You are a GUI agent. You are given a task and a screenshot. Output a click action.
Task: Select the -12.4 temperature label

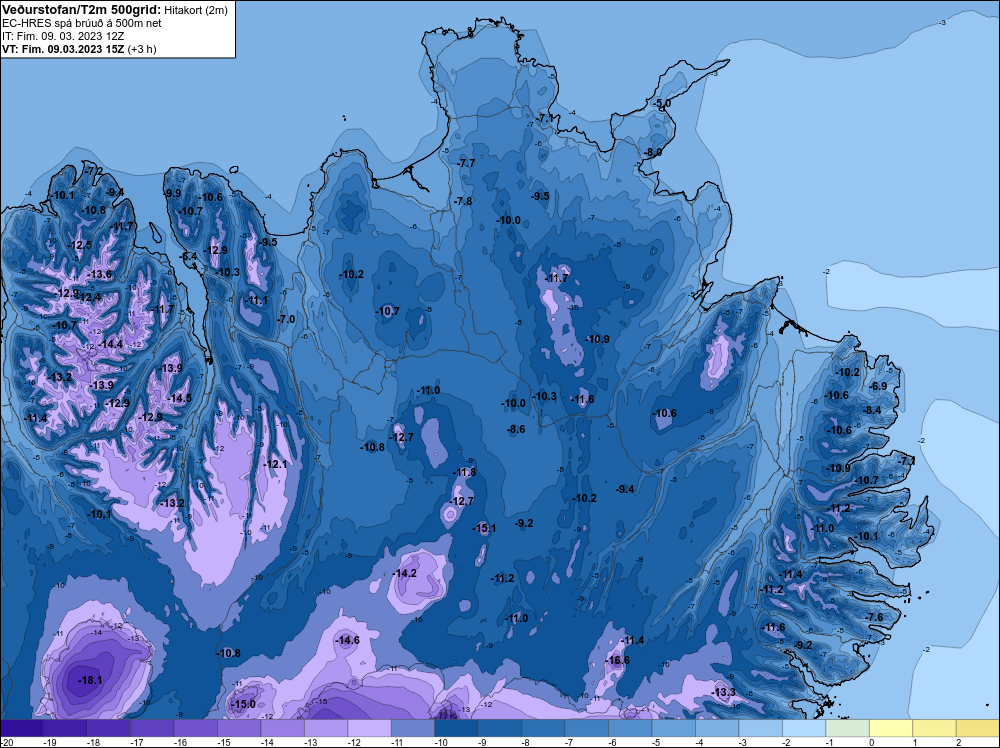click(89, 297)
